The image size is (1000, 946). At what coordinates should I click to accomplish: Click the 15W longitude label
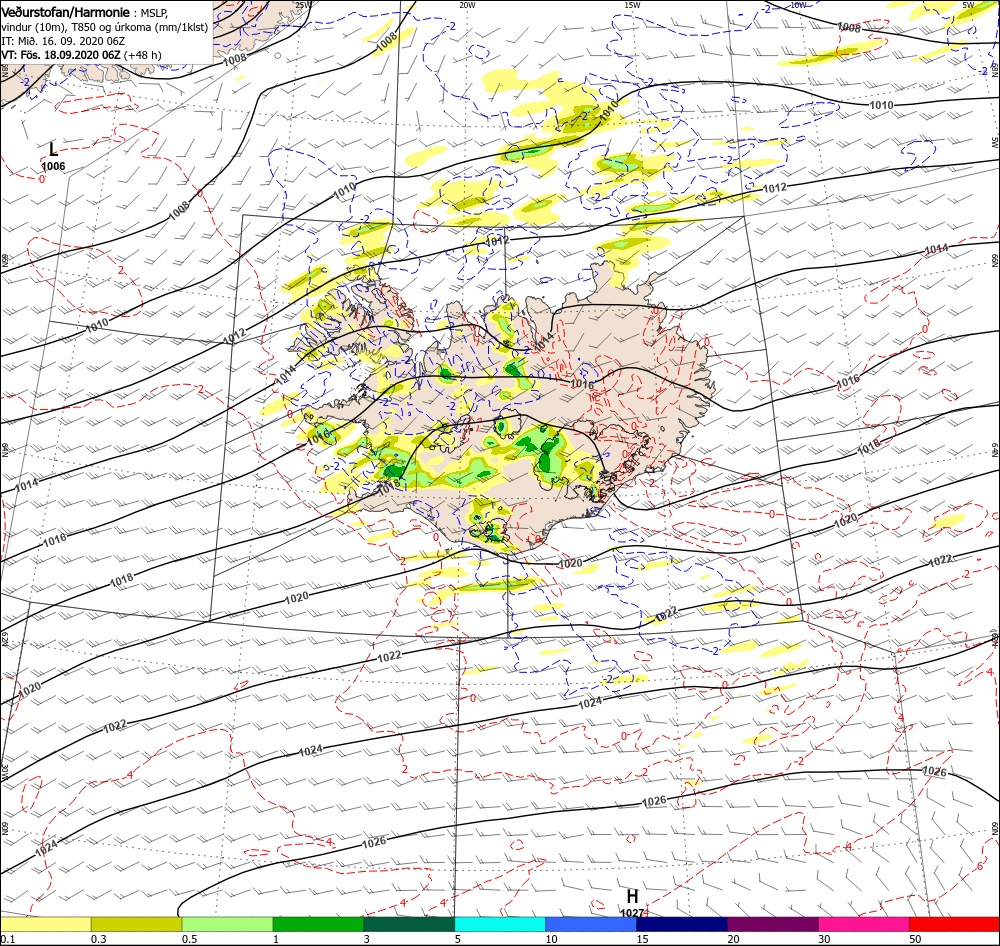point(632,5)
